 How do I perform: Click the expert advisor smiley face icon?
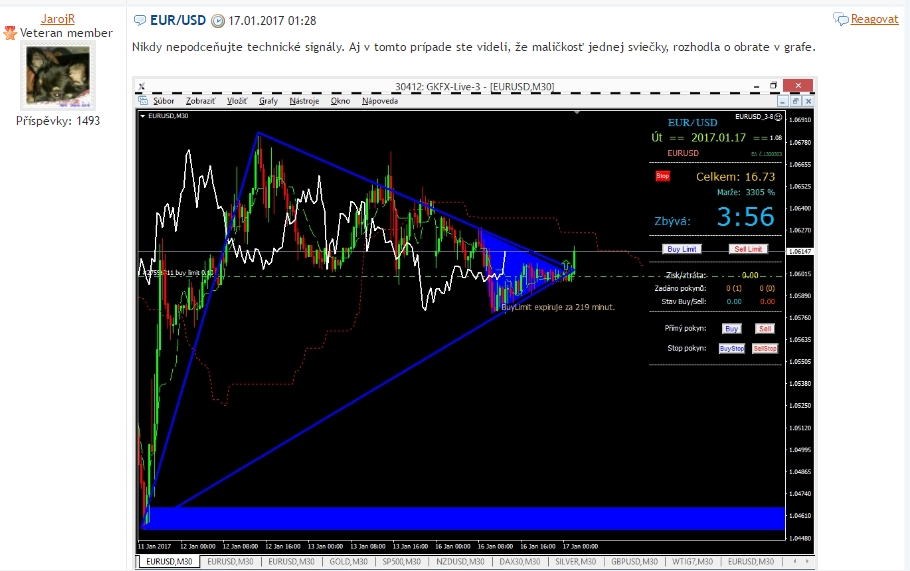click(778, 117)
